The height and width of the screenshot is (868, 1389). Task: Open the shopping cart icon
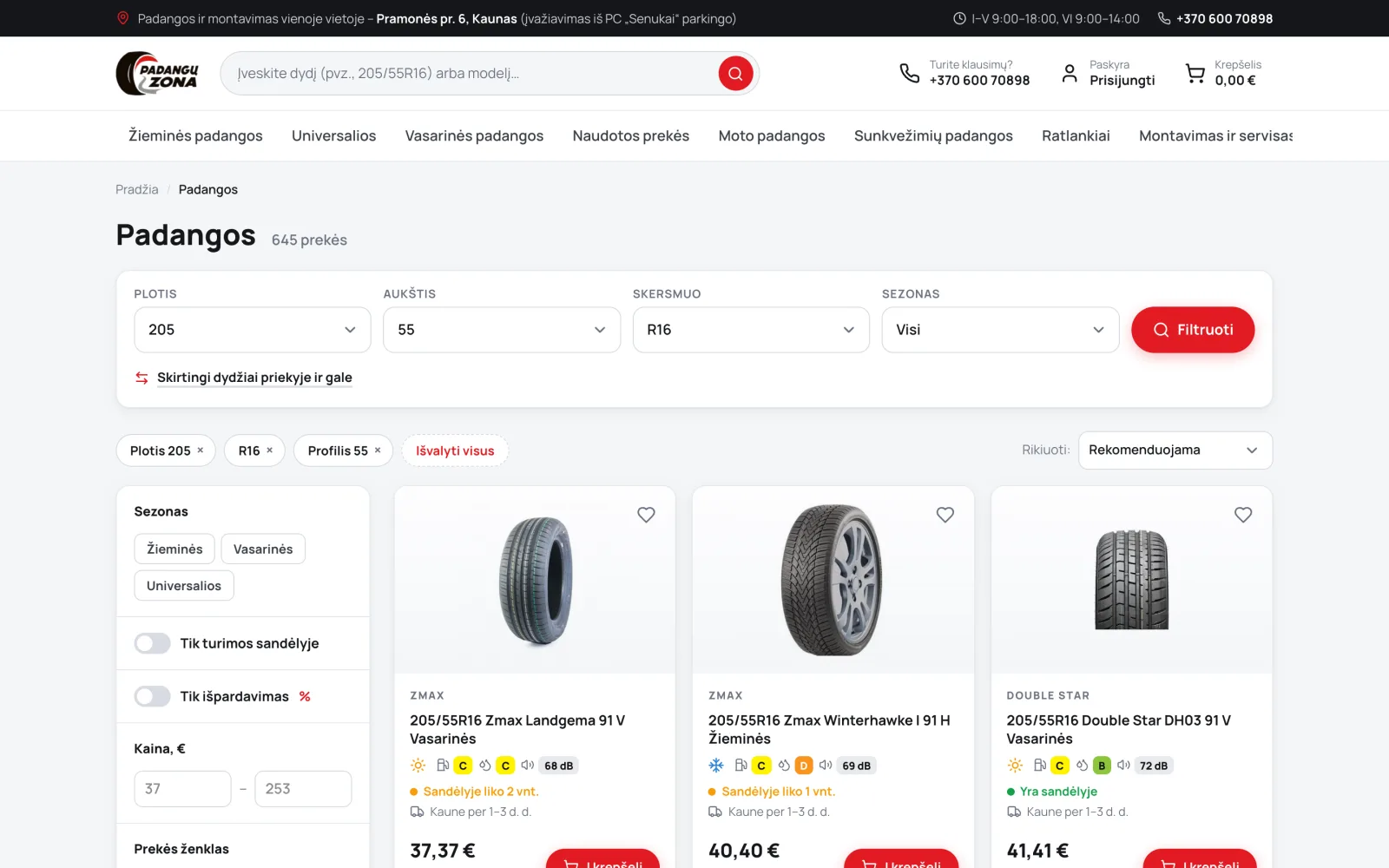coord(1195,74)
